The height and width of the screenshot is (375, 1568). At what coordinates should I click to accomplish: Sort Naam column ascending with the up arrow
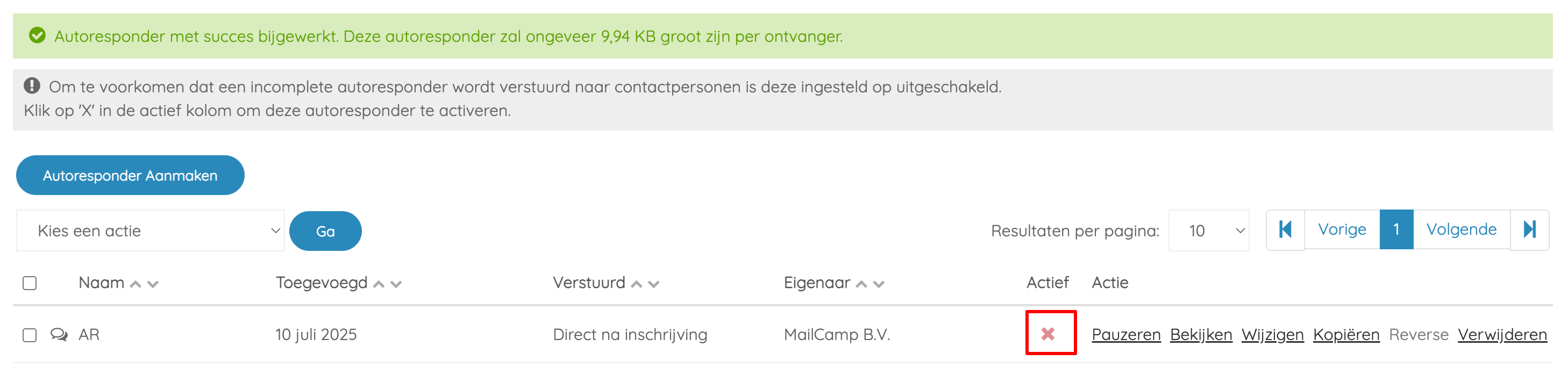136,284
